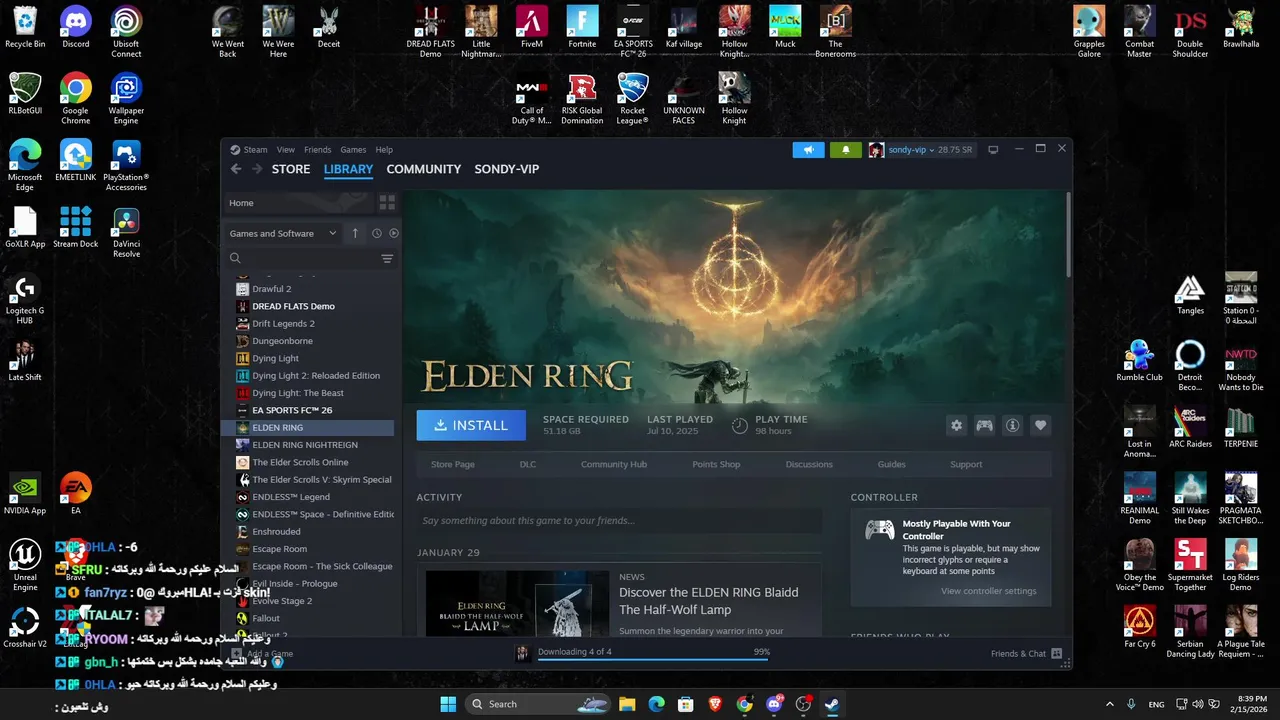Open the Games menu
The image size is (1280, 720).
353,150
